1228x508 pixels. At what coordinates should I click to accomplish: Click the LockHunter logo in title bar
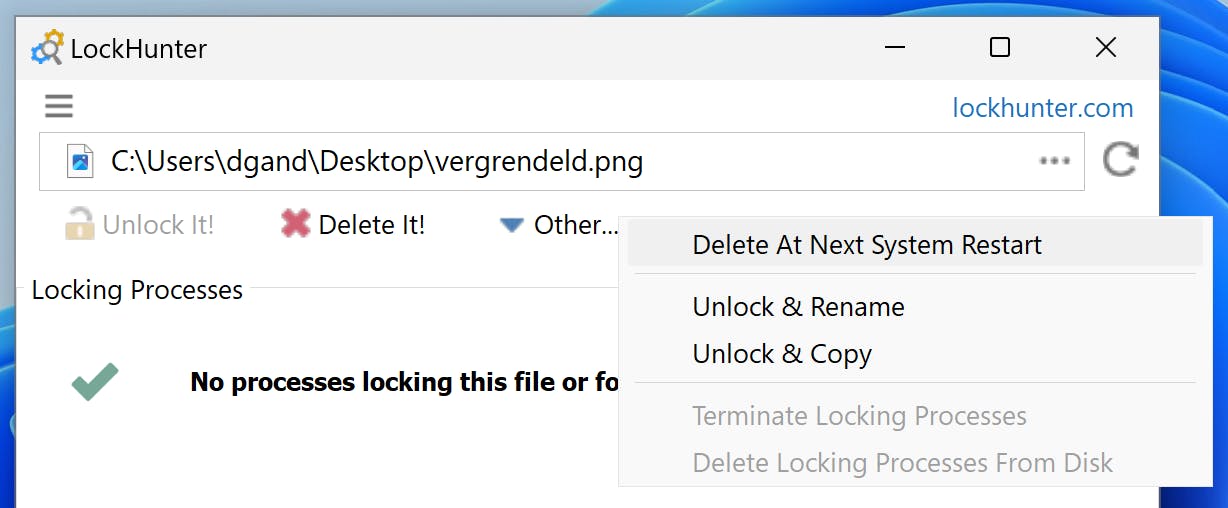click(47, 48)
